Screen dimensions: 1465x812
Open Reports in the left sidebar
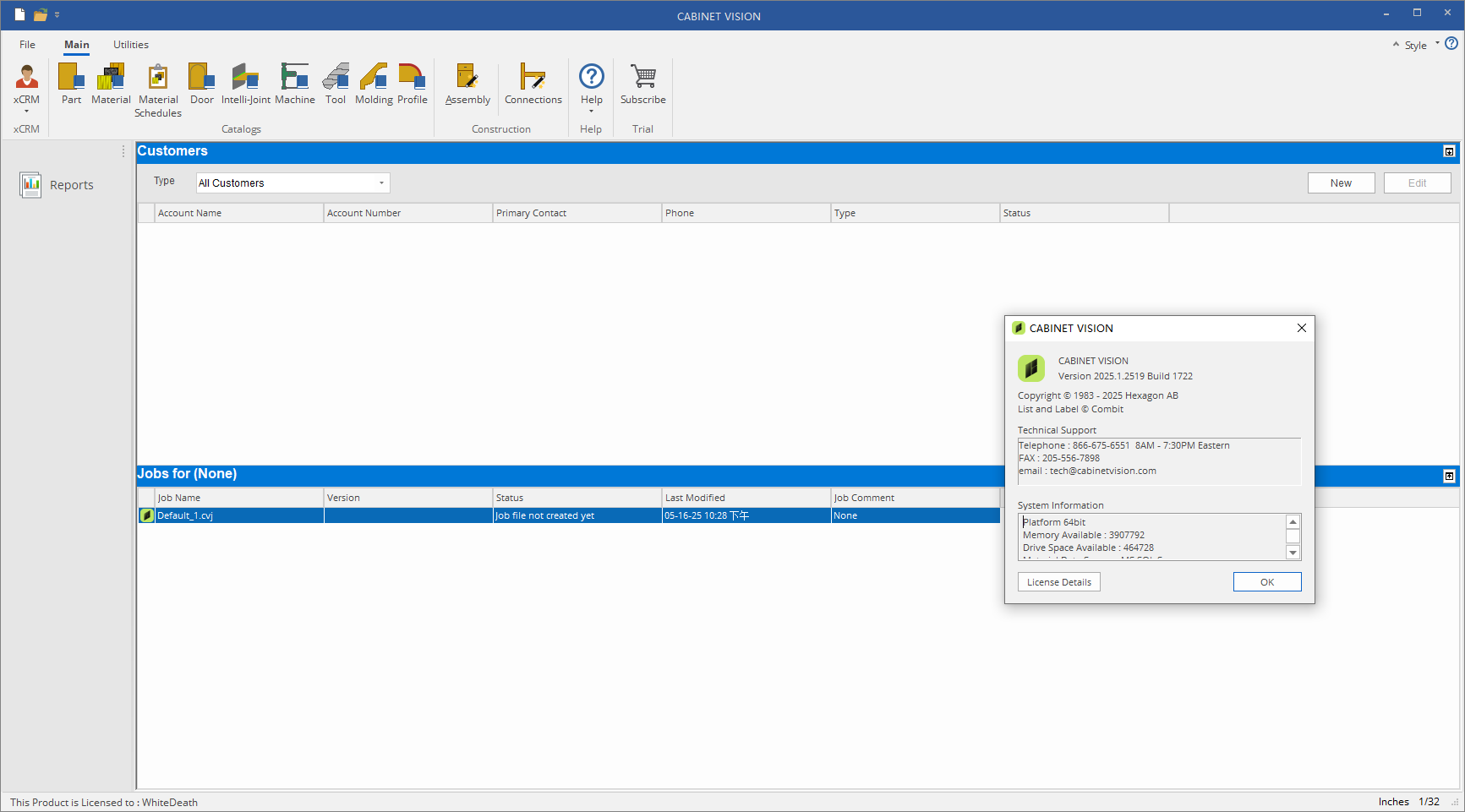(57, 185)
